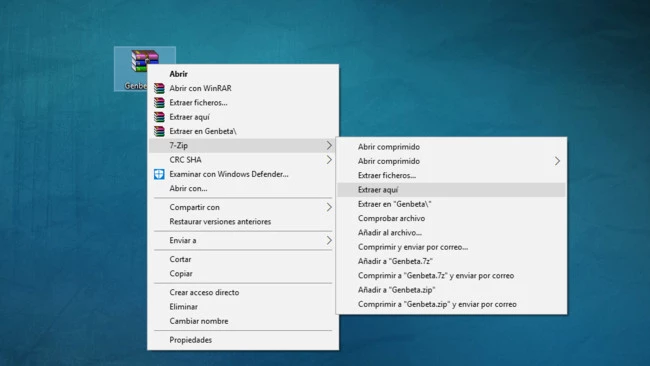The image size is (650, 366).
Task: Expand the CRC SHA submenu arrow
Action: (329, 160)
